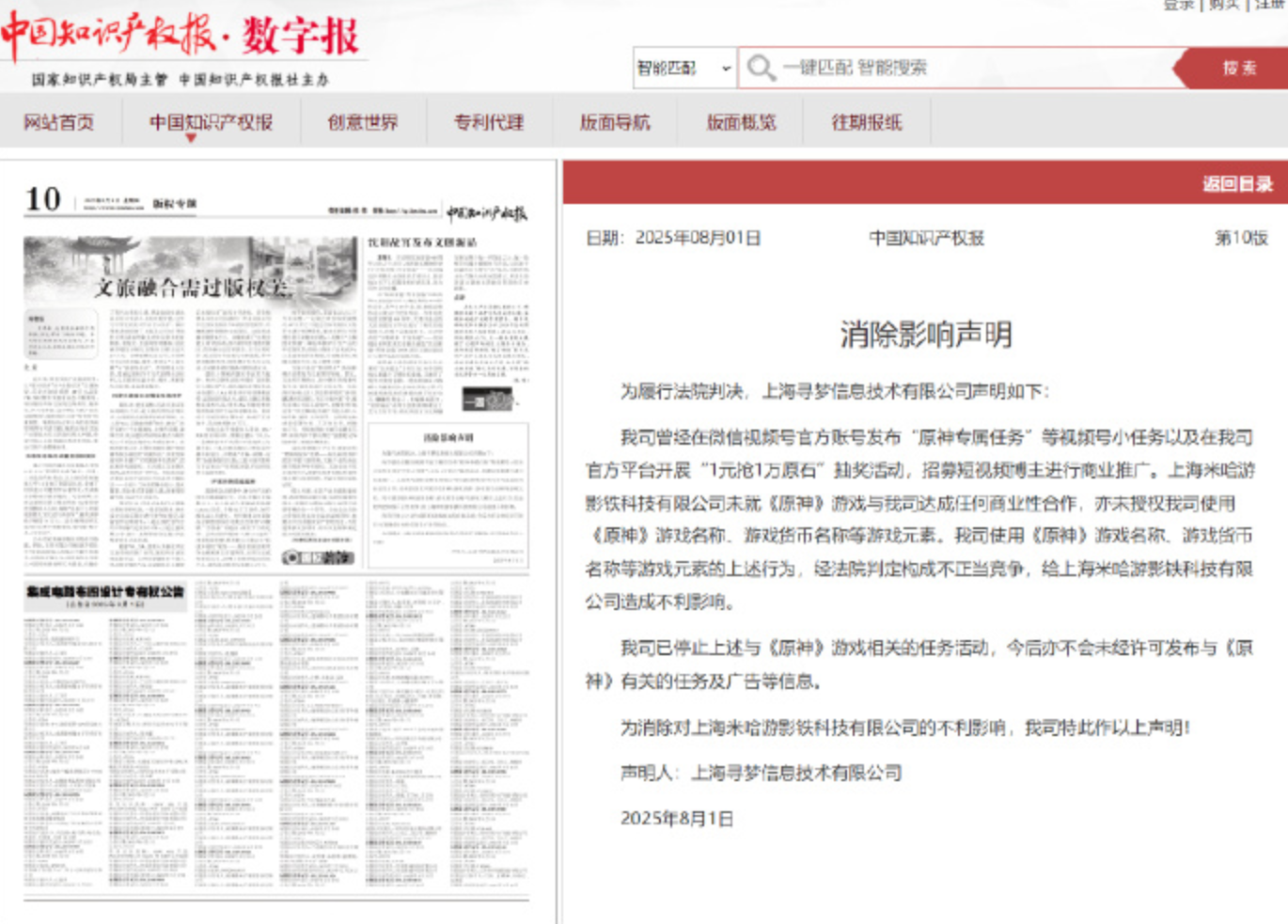The height and width of the screenshot is (924, 1288).
Task: Open the 文旅融合需过版权关 article on page thumbnail
Action: point(193,288)
